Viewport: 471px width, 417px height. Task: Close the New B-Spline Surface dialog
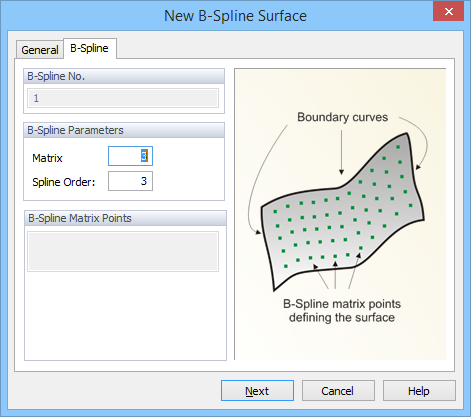pyautogui.click(x=448, y=12)
